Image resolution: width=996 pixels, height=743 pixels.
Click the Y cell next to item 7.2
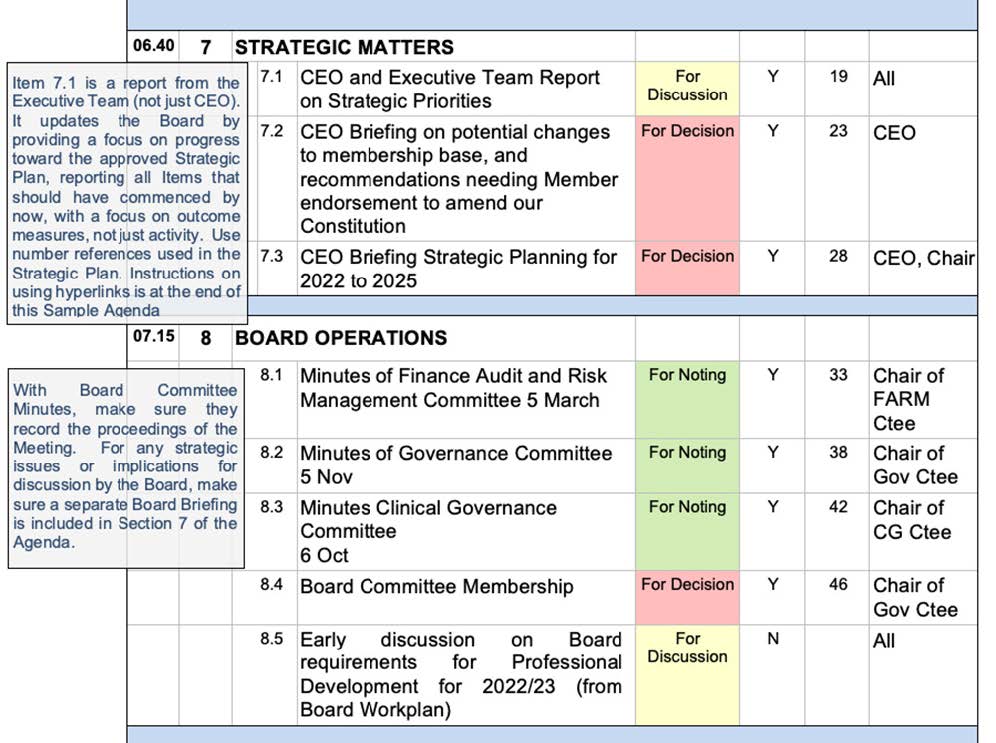[771, 132]
